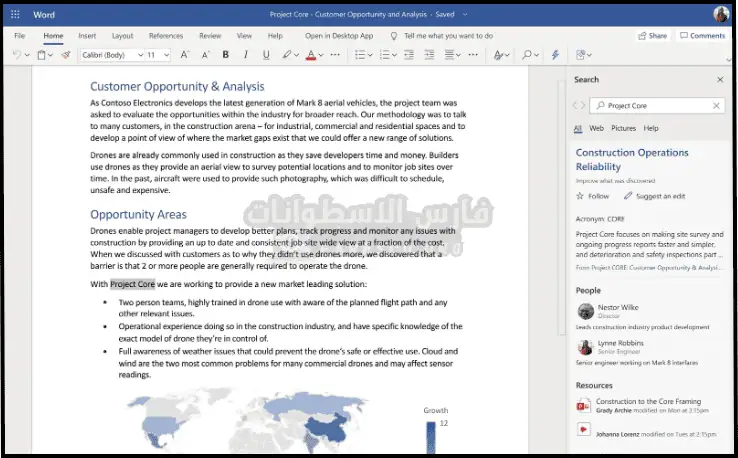Clear the Project Core search text

click(716, 105)
